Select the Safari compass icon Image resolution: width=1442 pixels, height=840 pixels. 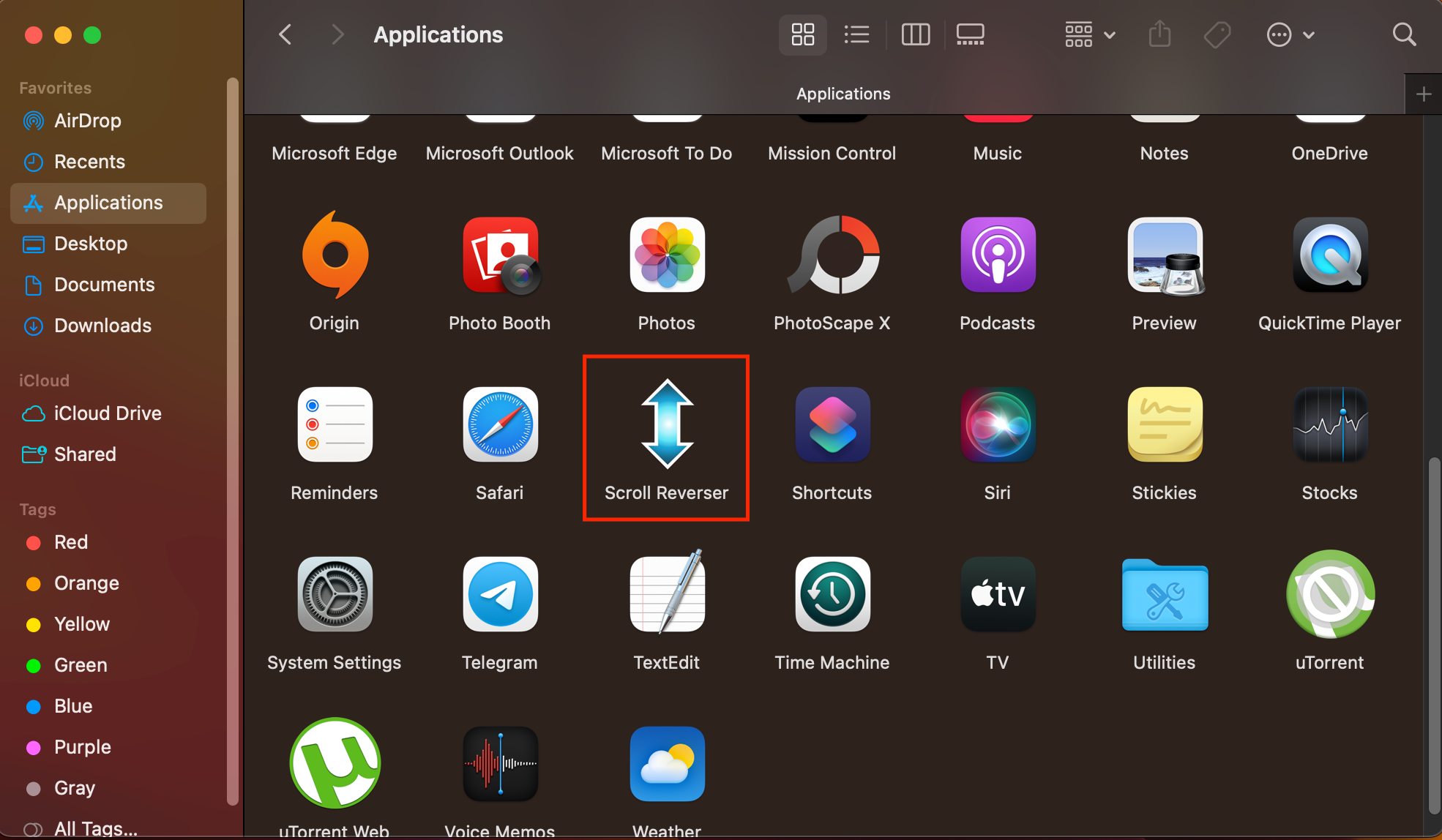point(501,424)
